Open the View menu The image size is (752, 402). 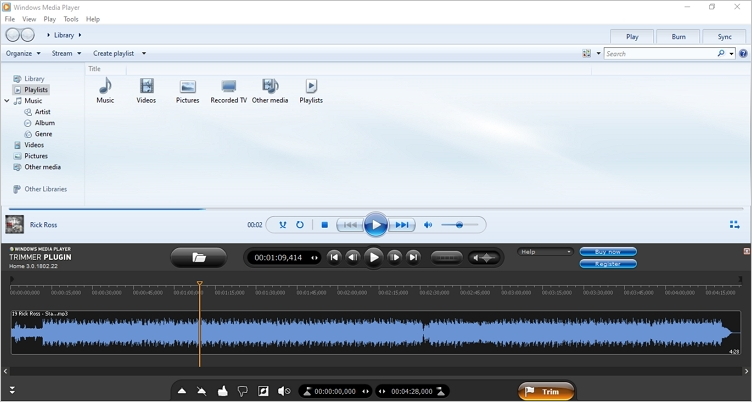pos(29,19)
